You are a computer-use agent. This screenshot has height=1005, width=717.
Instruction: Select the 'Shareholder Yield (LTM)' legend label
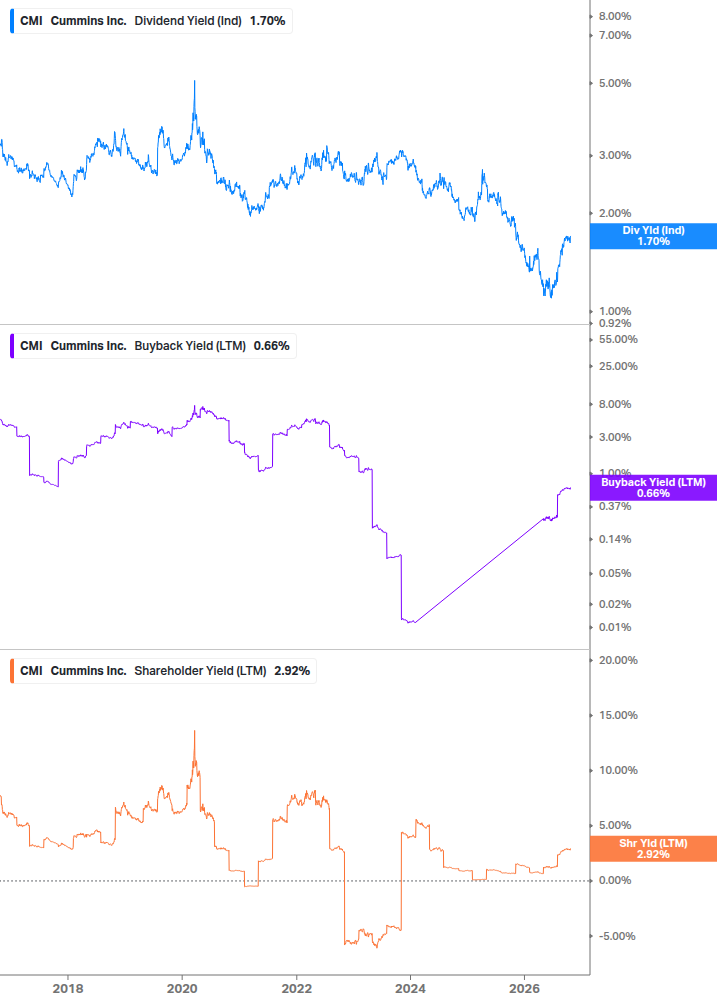tap(200, 671)
